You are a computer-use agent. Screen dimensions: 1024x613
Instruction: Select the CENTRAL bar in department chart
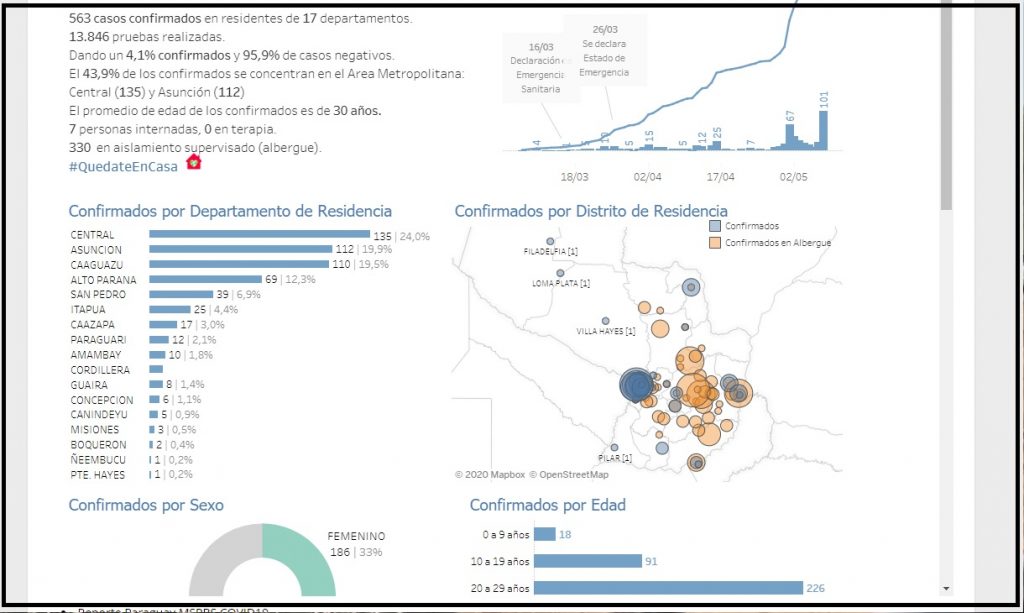[x=245, y=235]
